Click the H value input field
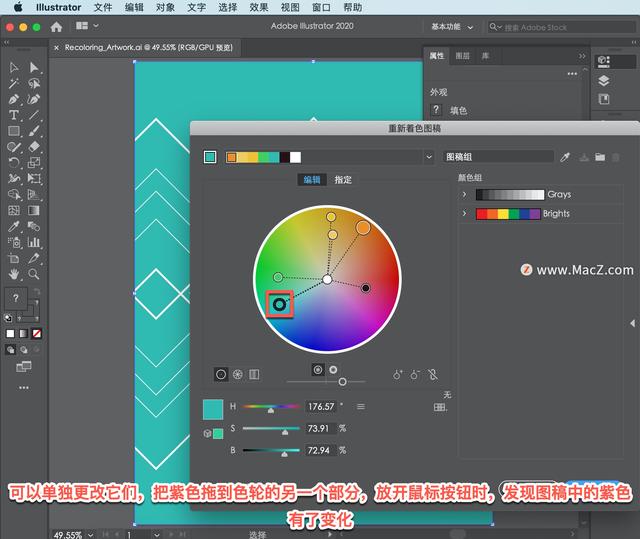Viewport: 640px width, 539px height. [x=320, y=407]
